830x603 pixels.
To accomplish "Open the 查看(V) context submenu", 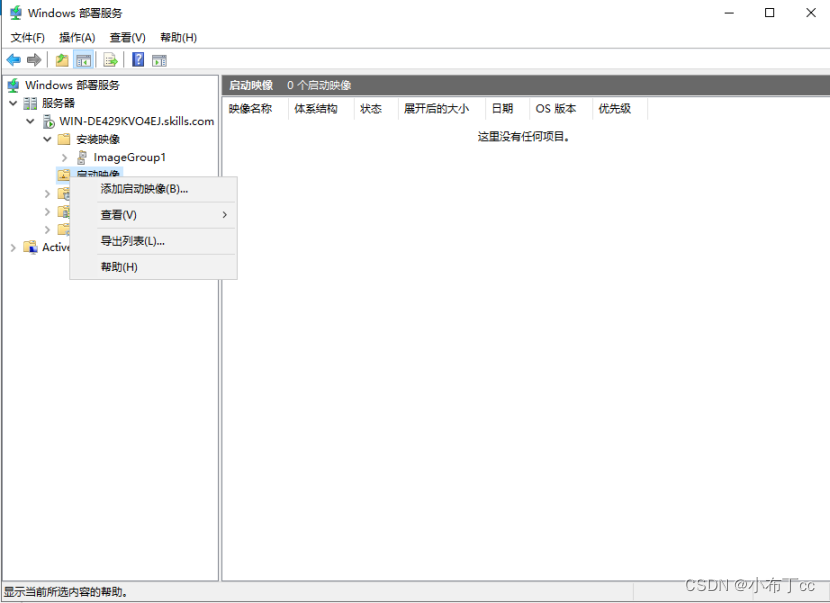I will tap(154, 215).
